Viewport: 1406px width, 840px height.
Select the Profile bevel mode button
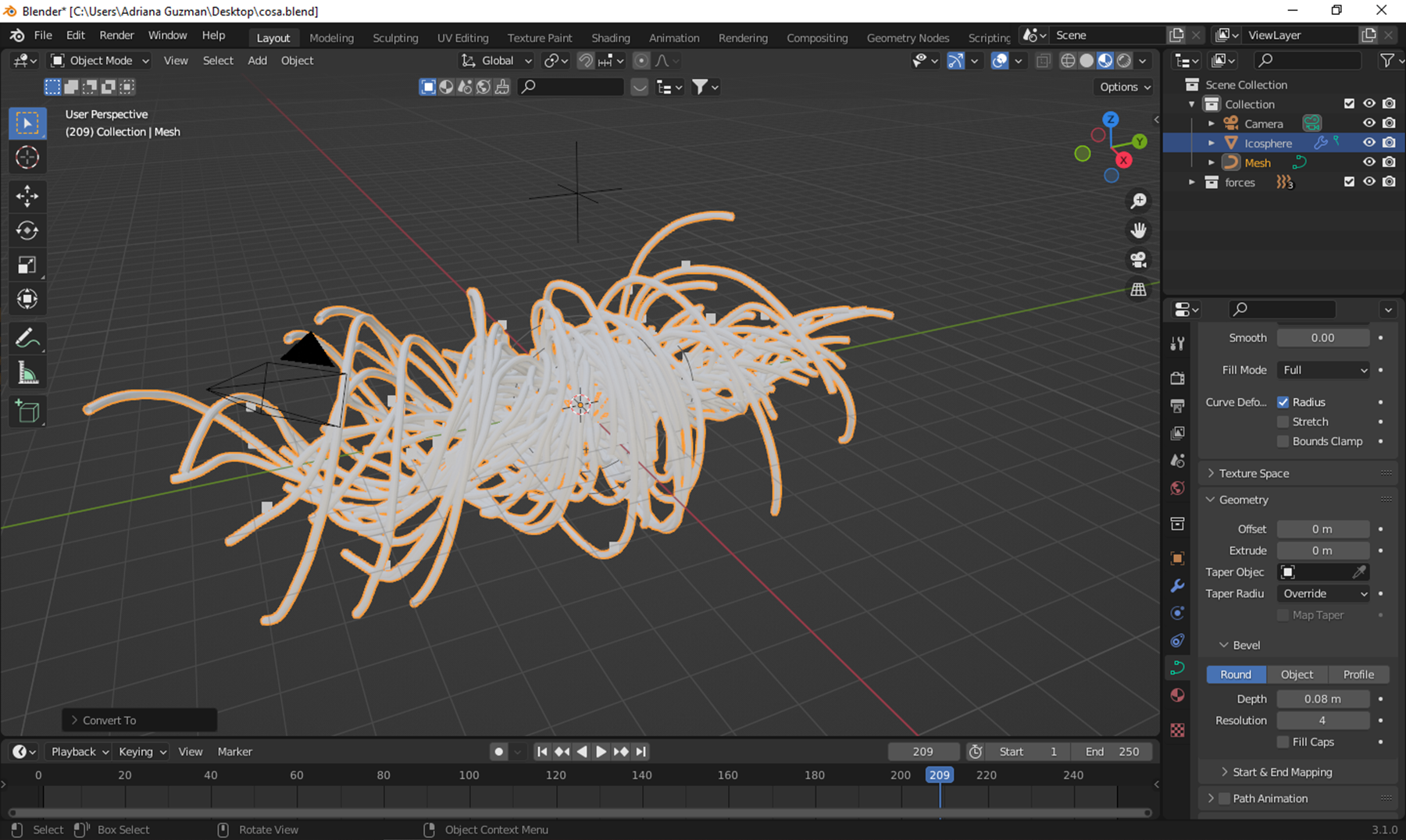(x=1358, y=674)
